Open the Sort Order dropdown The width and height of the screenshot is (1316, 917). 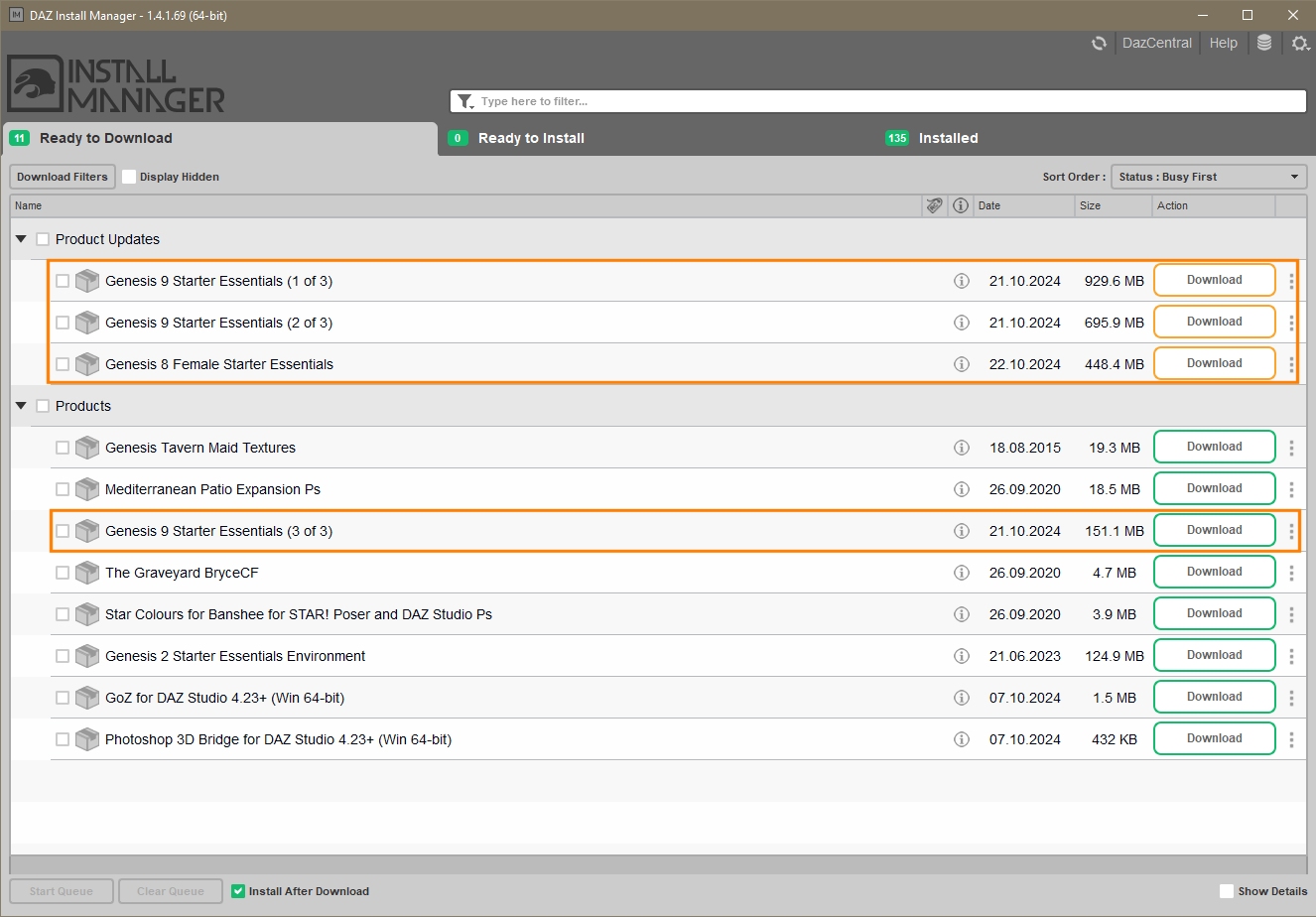[1209, 177]
